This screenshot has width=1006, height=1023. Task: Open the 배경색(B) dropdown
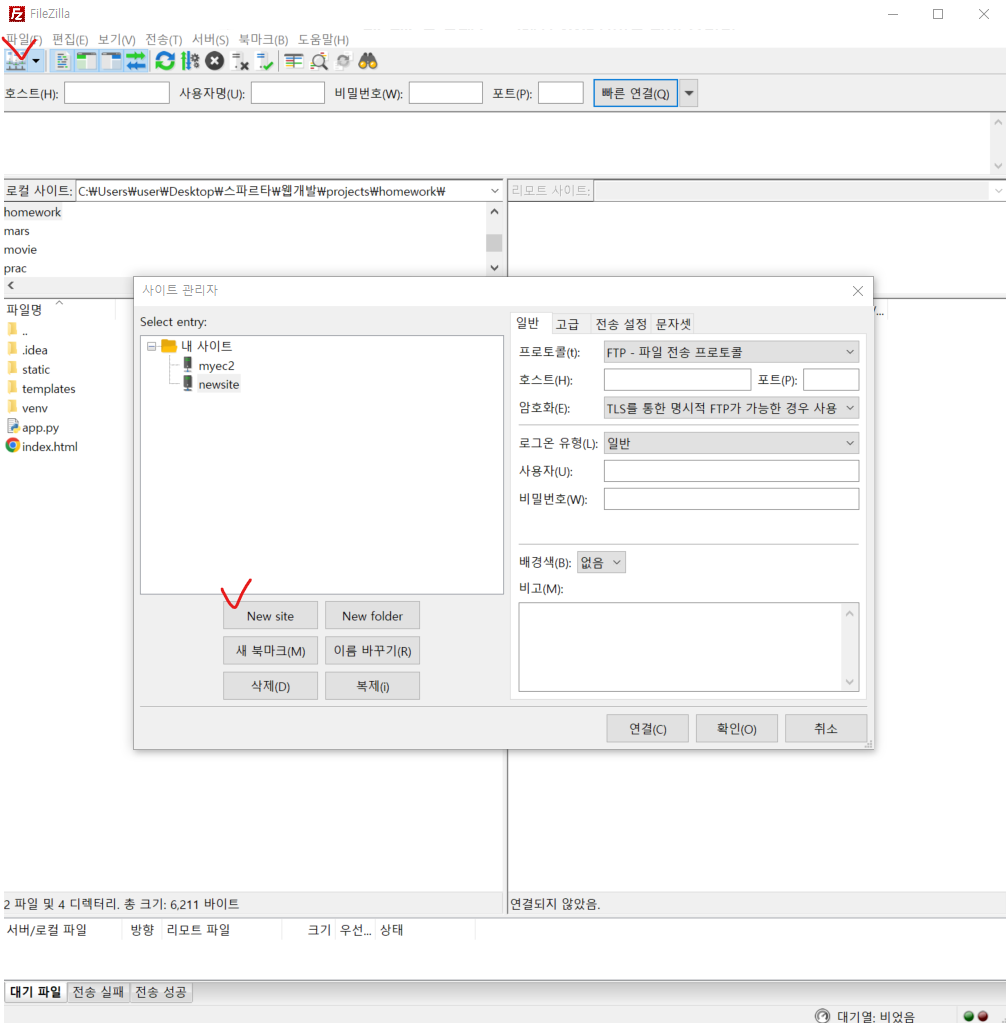(x=602, y=562)
